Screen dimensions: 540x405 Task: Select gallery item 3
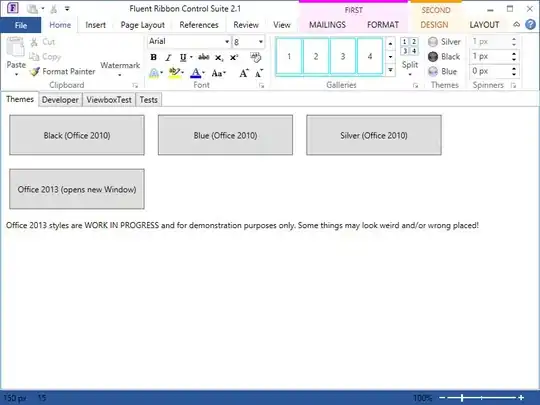(343, 56)
